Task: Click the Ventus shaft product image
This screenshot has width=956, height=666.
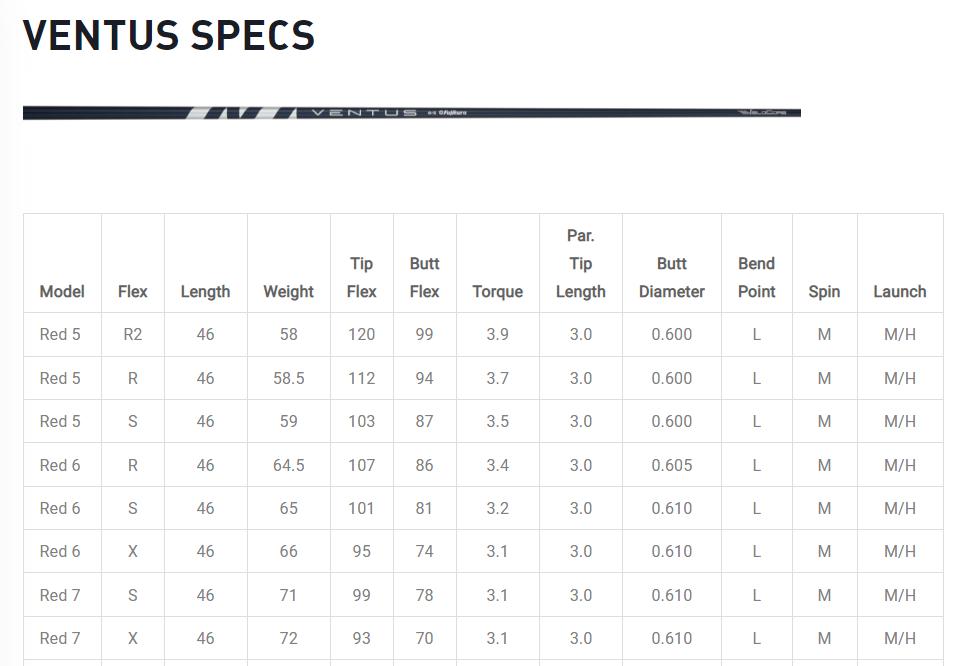Action: (x=411, y=113)
